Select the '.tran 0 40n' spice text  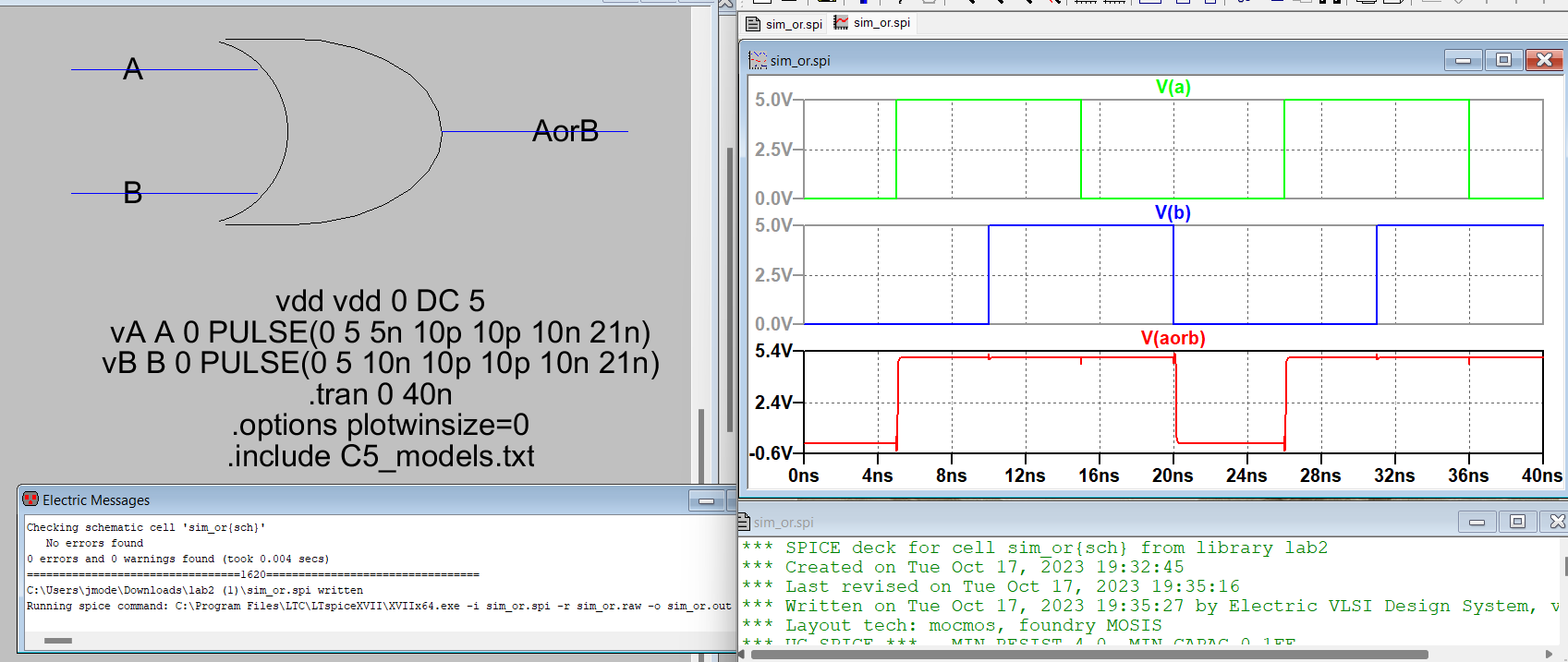pyautogui.click(x=380, y=394)
